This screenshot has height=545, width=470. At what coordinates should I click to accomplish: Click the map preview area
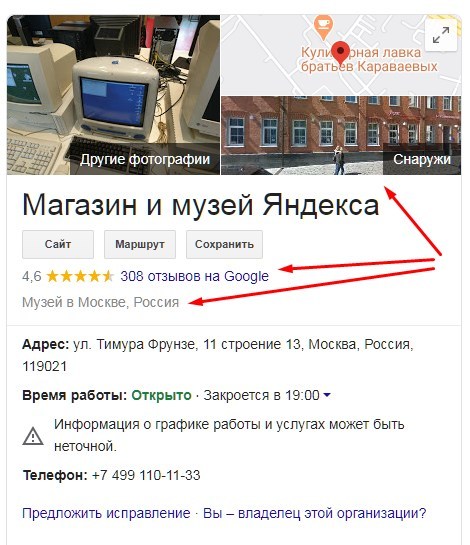click(x=341, y=55)
